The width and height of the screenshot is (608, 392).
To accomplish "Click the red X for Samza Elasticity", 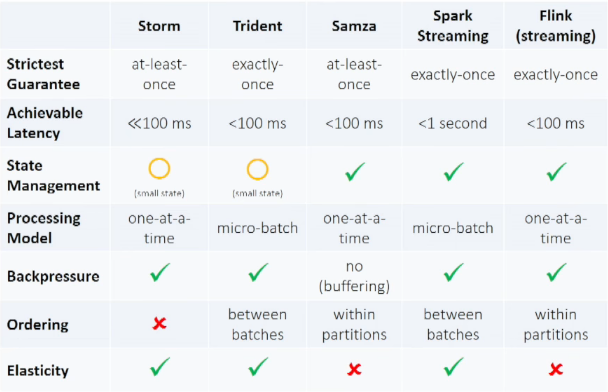I will click(x=354, y=369).
